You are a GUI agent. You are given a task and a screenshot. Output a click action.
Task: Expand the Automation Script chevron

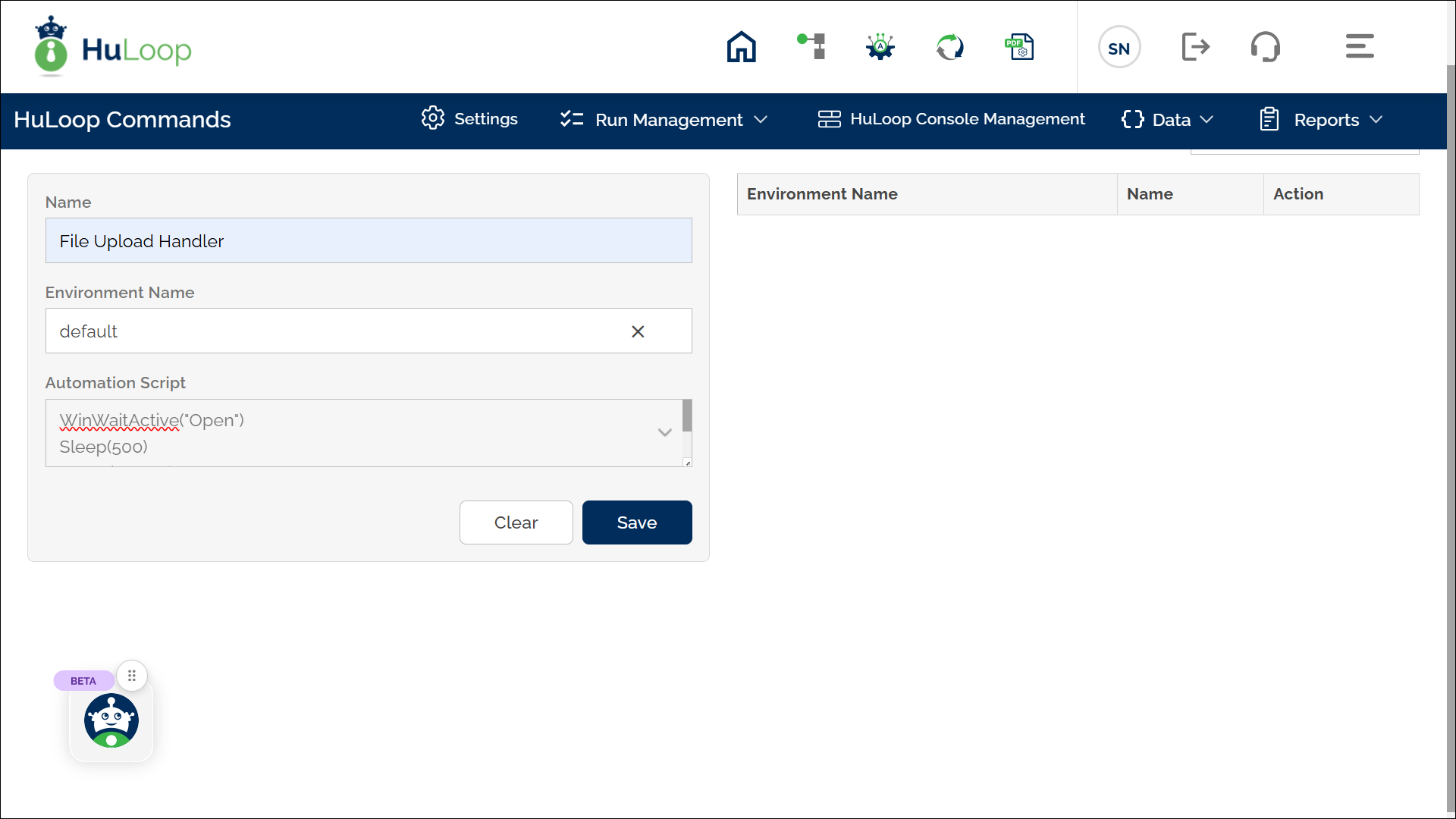(664, 432)
